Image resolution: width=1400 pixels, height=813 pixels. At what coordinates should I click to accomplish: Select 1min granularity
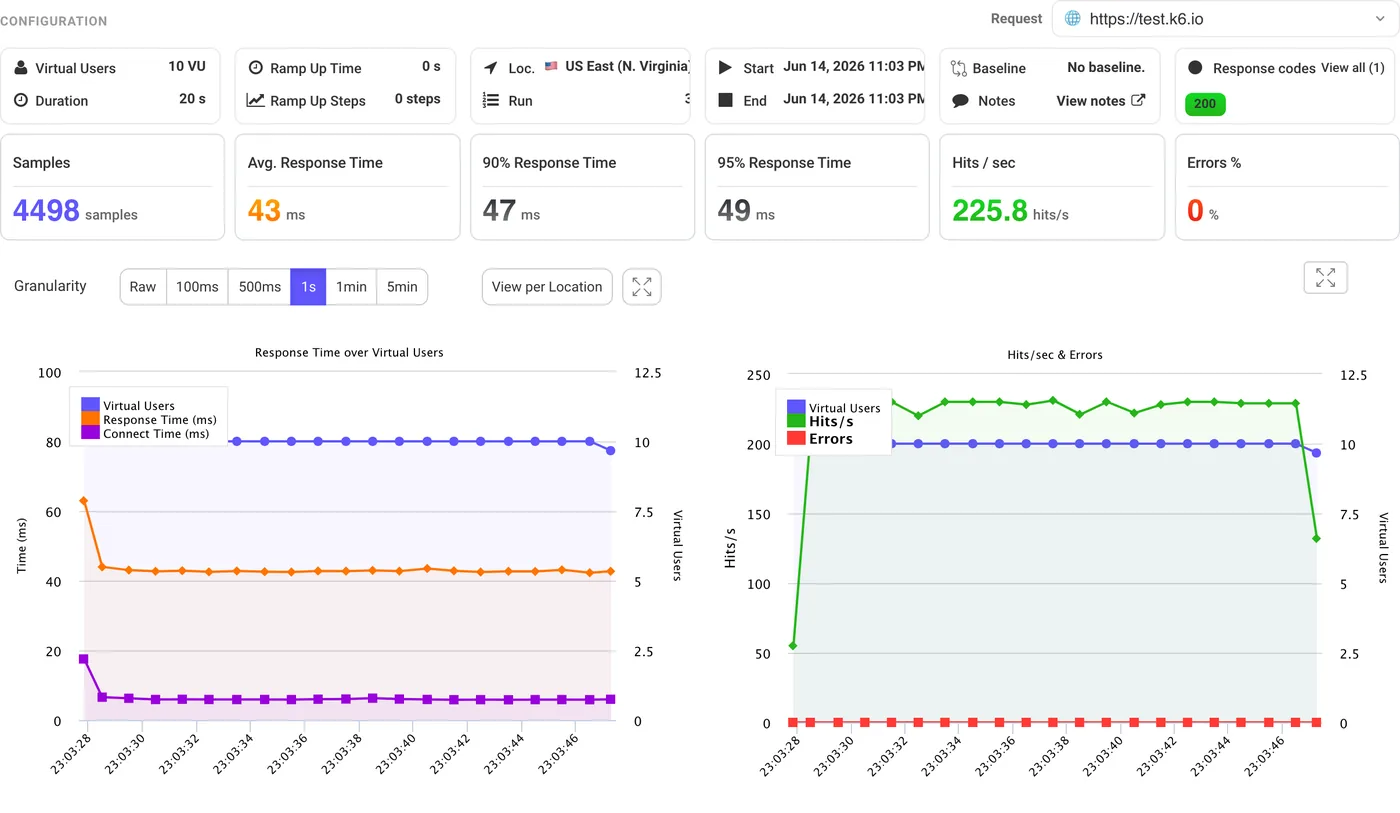point(351,287)
